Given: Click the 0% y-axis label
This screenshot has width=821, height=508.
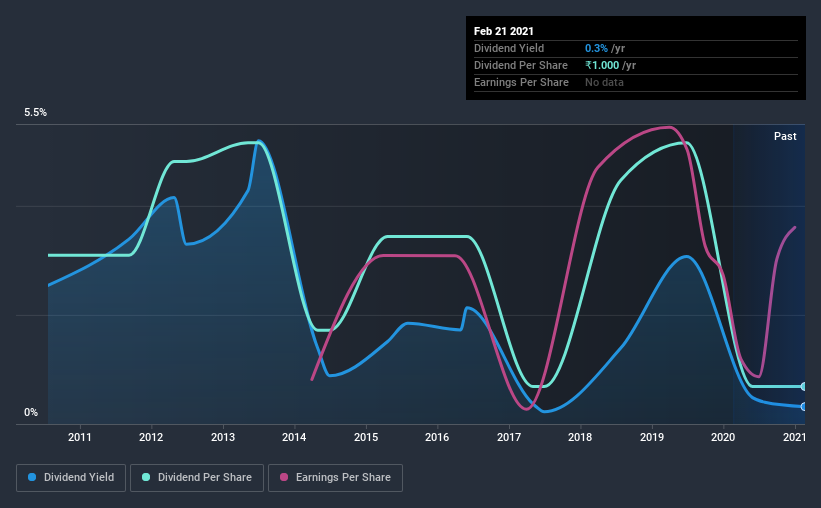Looking at the screenshot, I should click(x=31, y=413).
